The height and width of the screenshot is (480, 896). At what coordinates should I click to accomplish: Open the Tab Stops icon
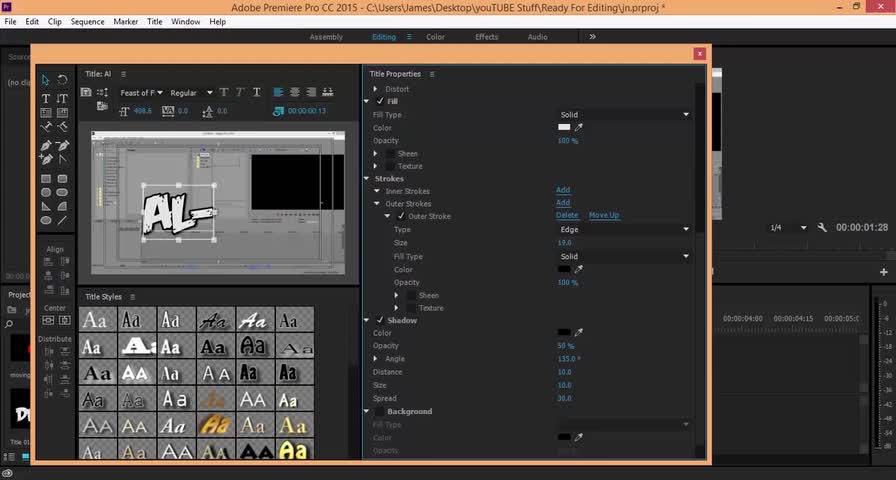(328, 92)
